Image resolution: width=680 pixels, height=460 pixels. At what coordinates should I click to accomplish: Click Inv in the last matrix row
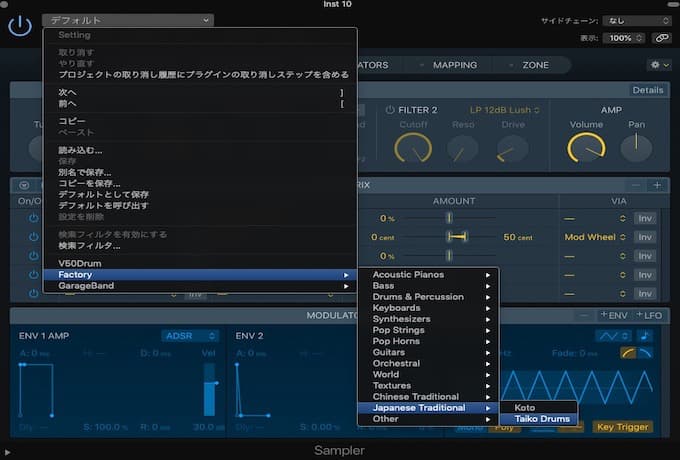tap(645, 294)
